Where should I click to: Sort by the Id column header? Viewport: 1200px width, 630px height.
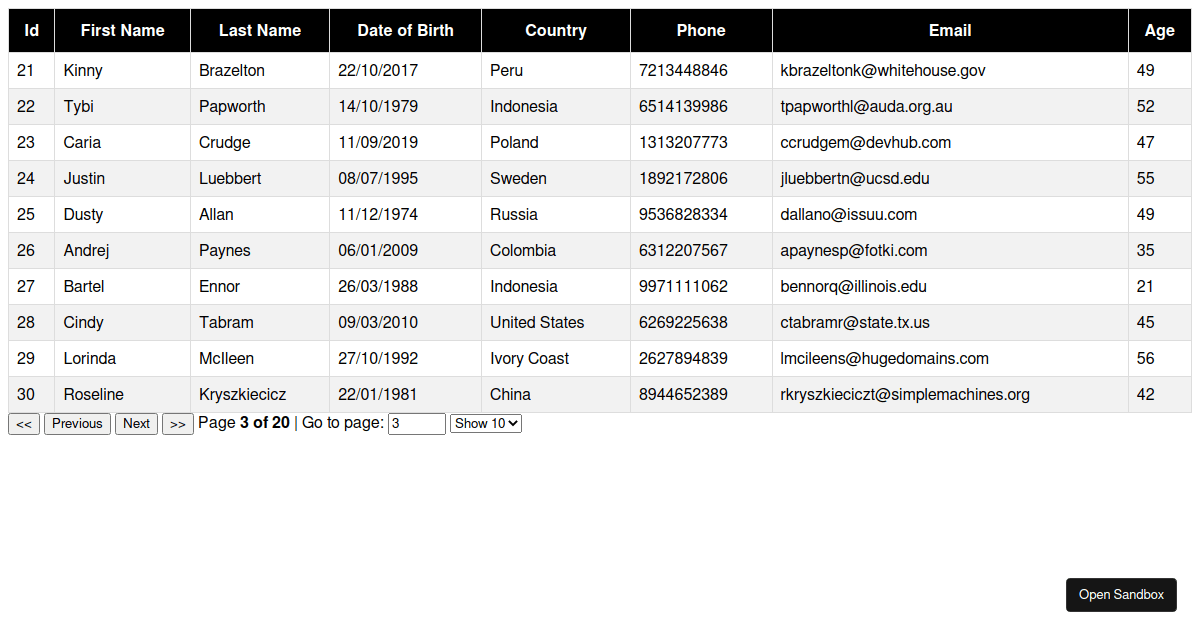[x=32, y=30]
